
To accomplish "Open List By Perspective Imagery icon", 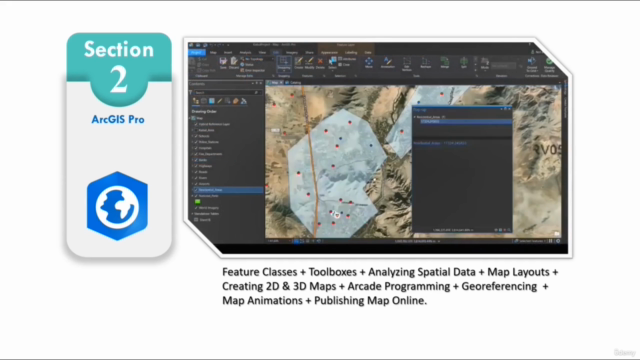I will tap(244, 101).
